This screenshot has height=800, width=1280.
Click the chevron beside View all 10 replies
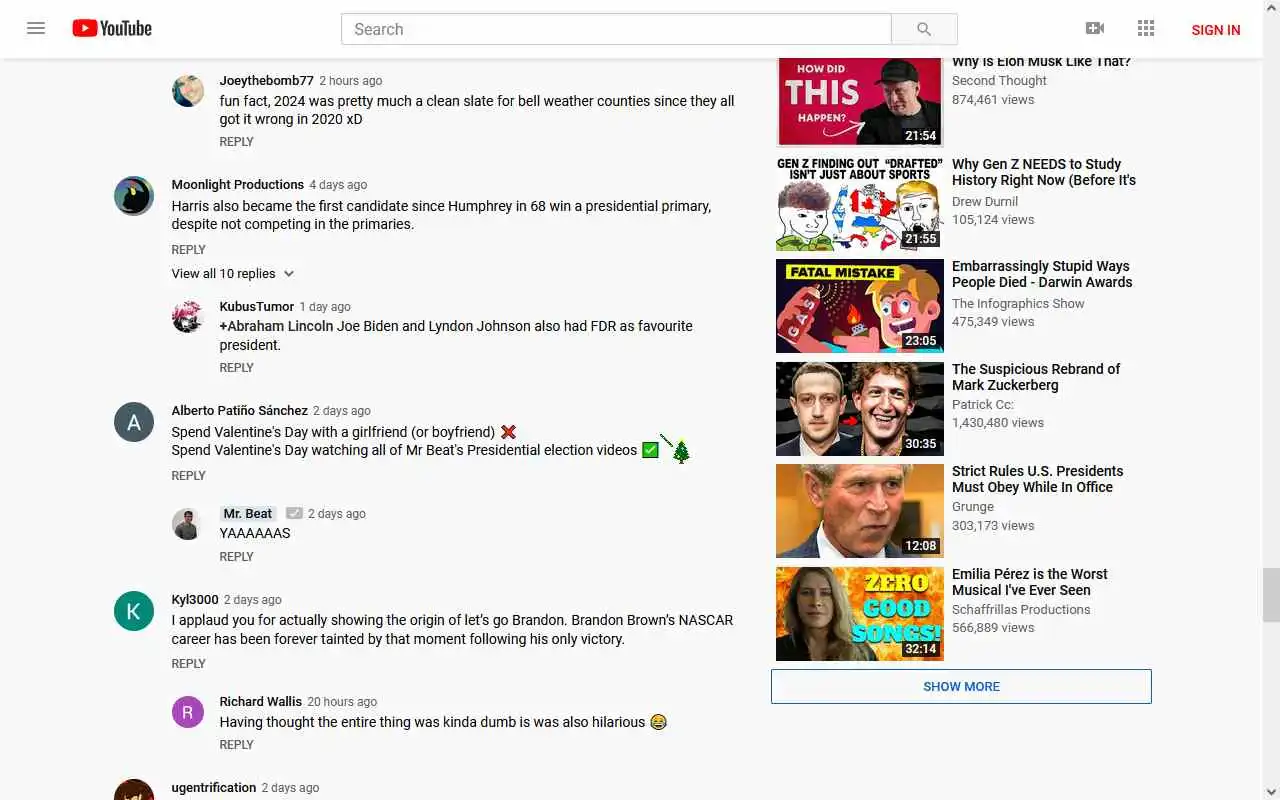[x=289, y=274]
